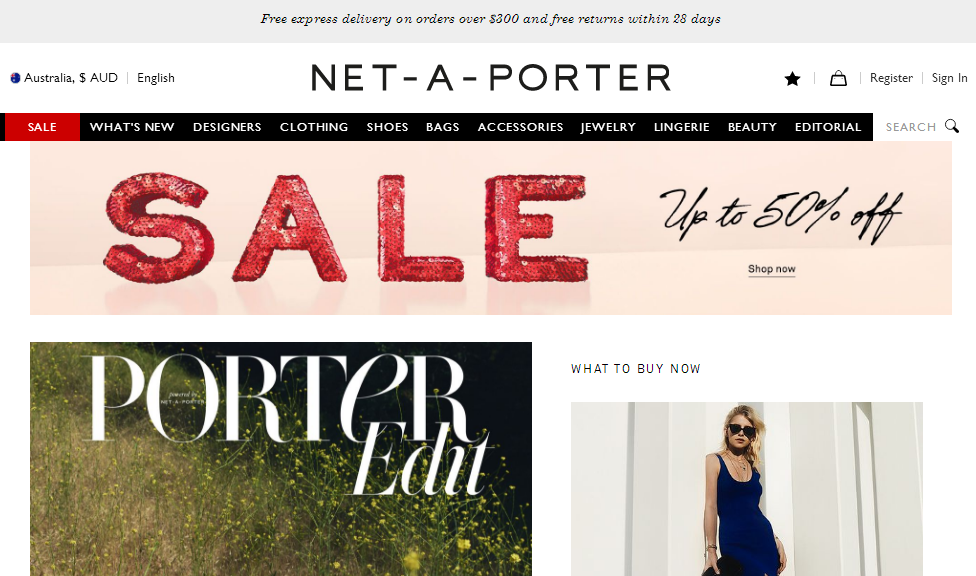Open the Porter Edit cover image
Image resolution: width=976 pixels, height=576 pixels.
coord(281,459)
